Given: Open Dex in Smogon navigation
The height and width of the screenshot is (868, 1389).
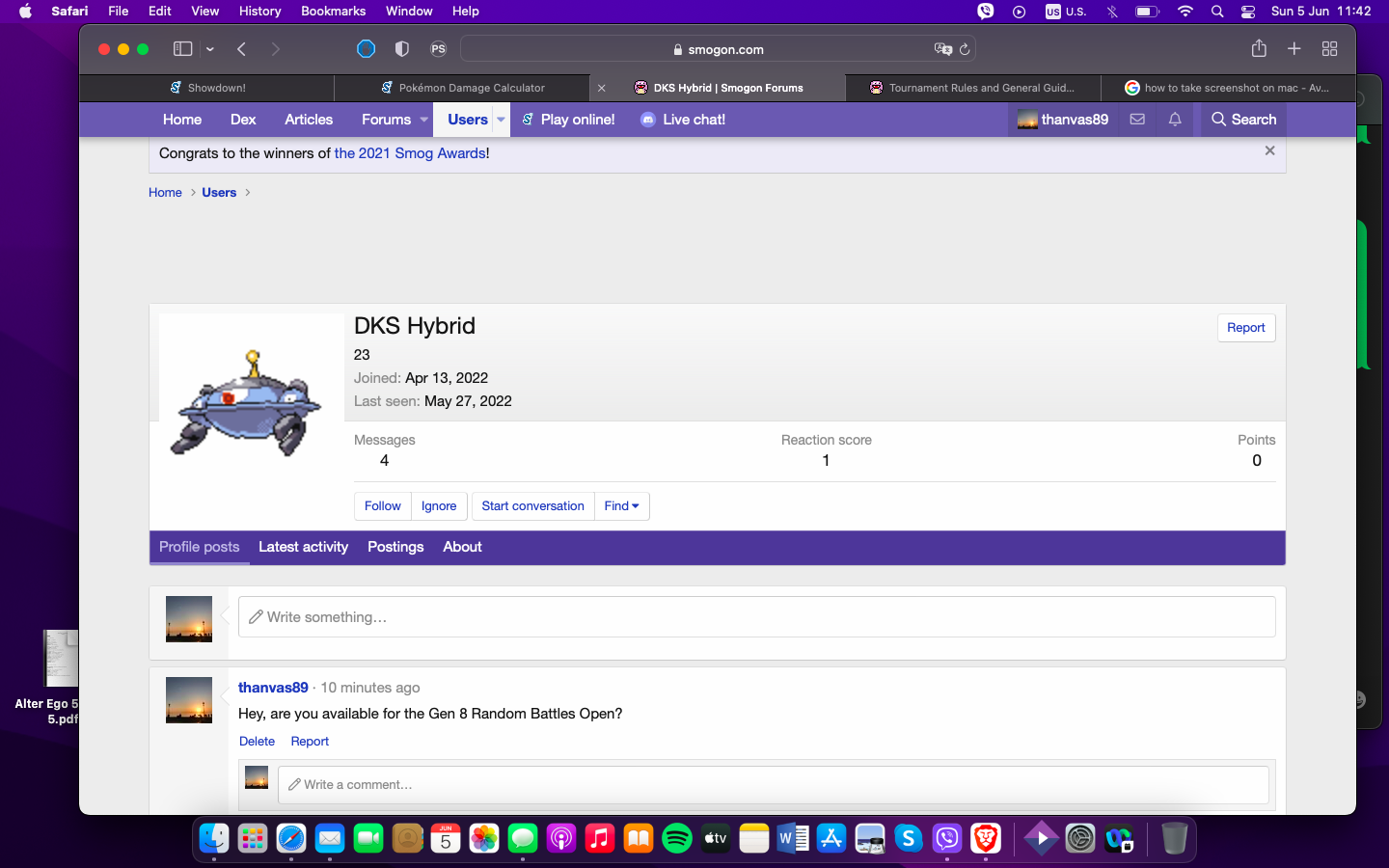Looking at the screenshot, I should pyautogui.click(x=243, y=120).
